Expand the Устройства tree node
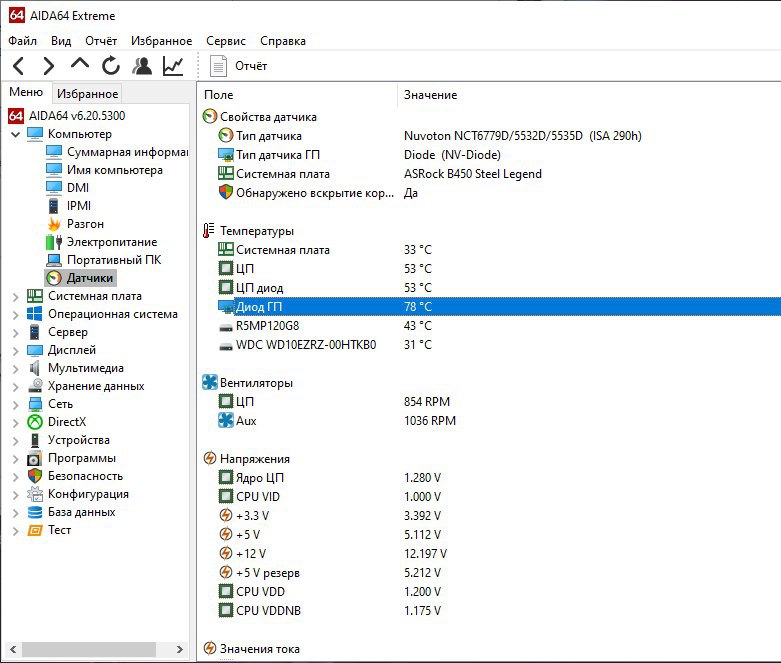This screenshot has width=781, height=663. [15, 440]
